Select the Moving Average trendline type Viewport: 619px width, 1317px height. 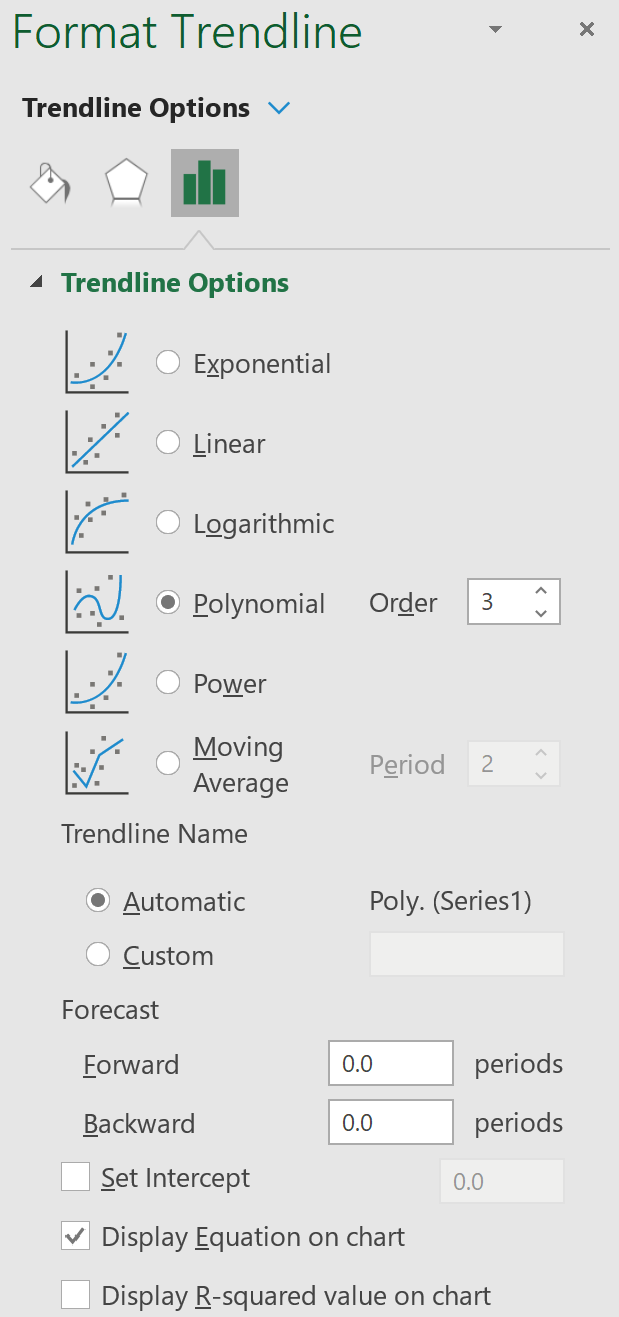[x=167, y=763]
